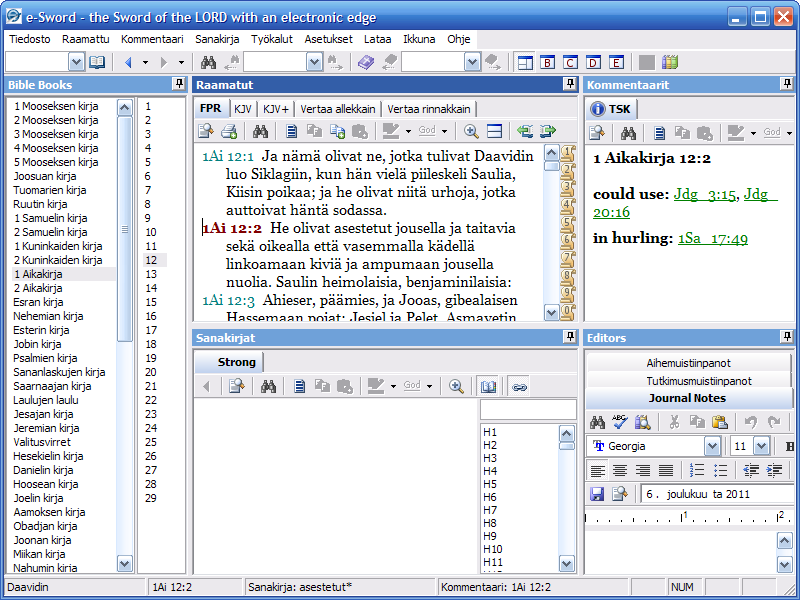
Task: Toggle the D layout button in main toolbar
Action: coord(593,63)
